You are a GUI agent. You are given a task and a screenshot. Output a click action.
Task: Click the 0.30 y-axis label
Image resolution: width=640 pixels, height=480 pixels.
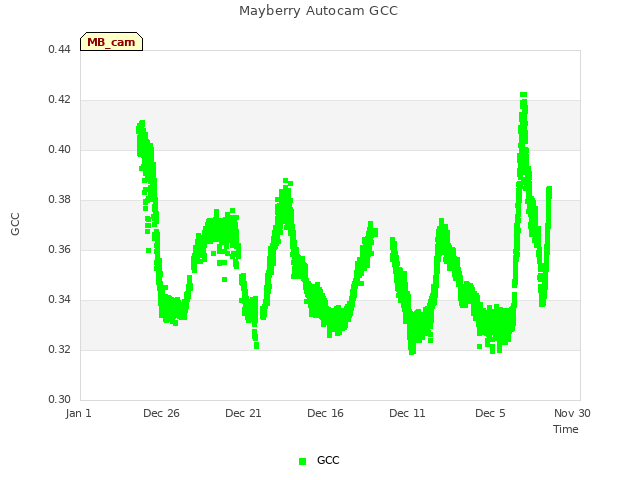59,399
